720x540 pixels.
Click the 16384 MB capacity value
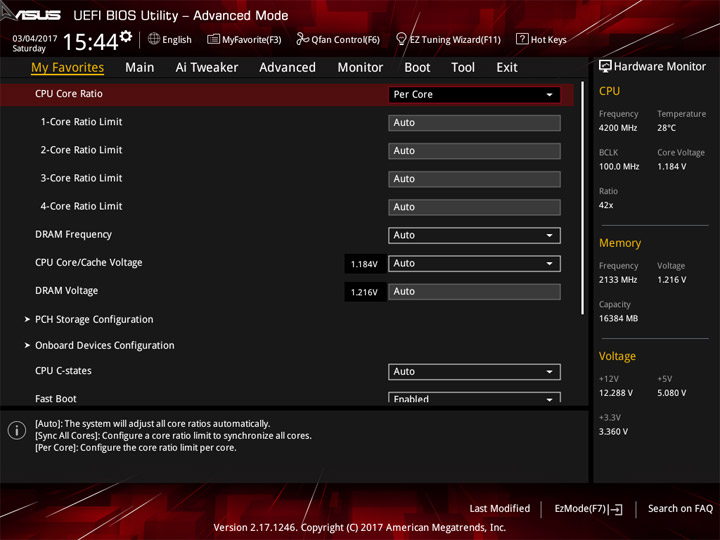(x=618, y=318)
